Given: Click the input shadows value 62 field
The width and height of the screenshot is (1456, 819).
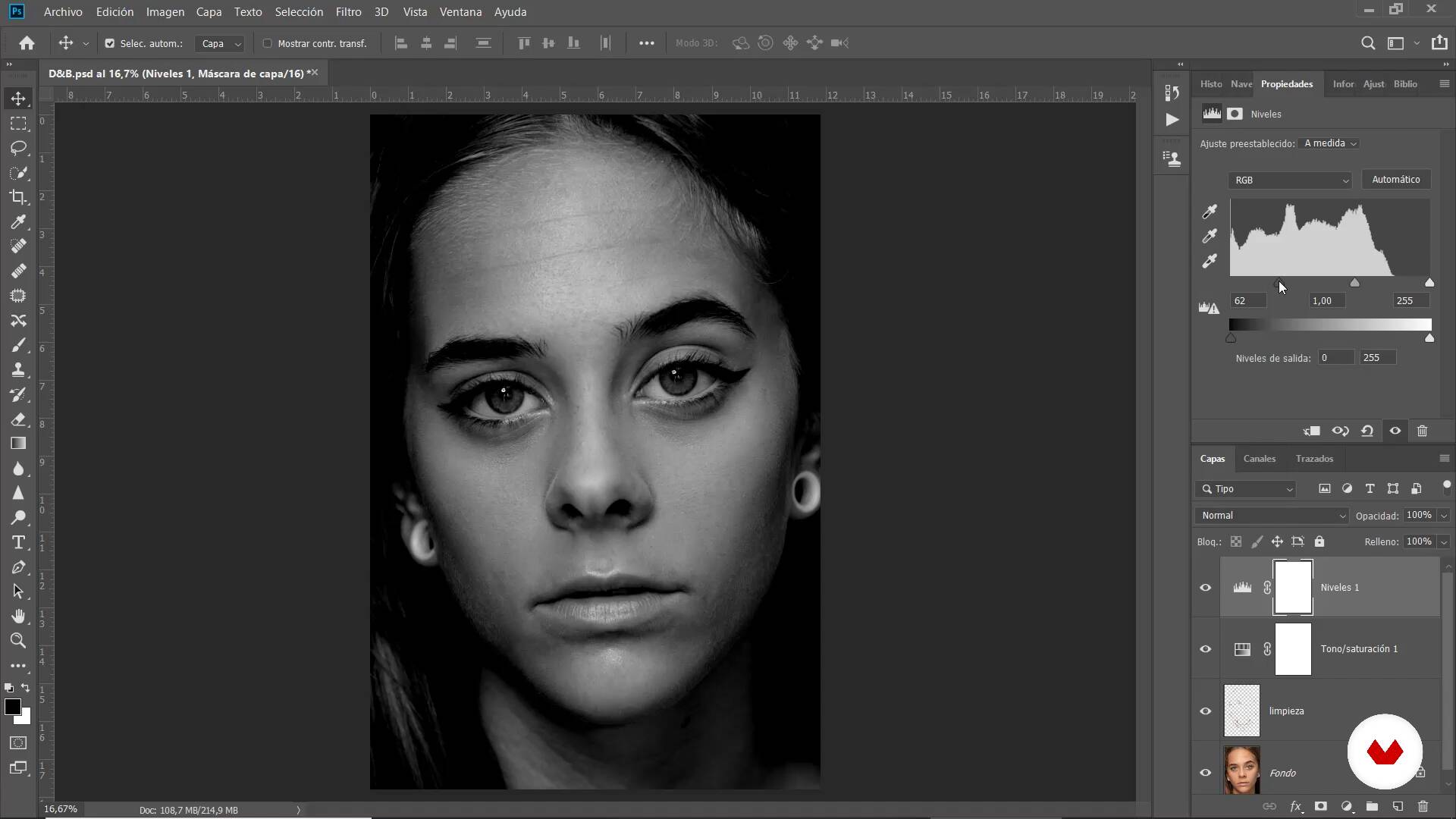Looking at the screenshot, I should tap(1248, 301).
